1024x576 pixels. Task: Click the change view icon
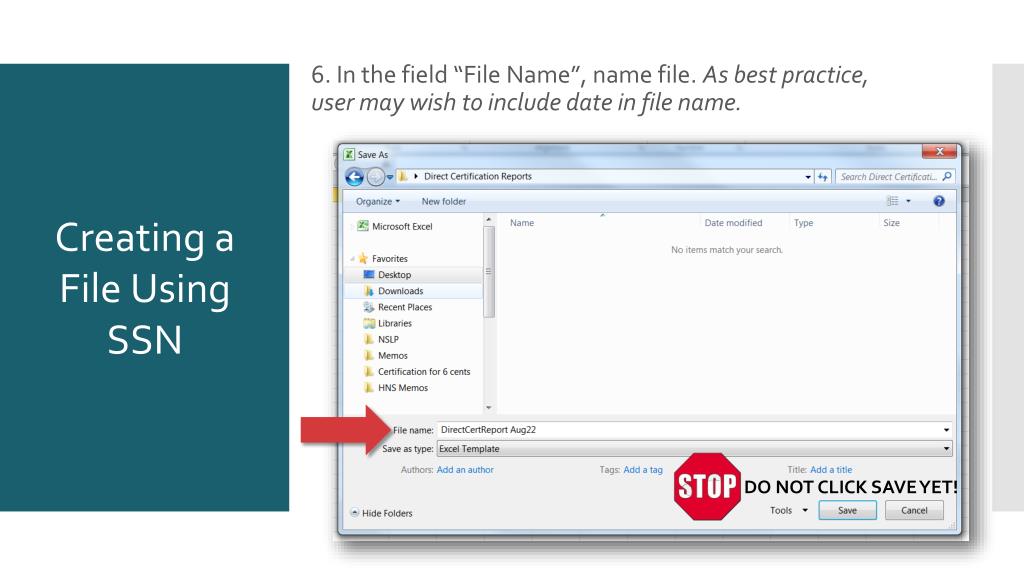click(x=892, y=201)
